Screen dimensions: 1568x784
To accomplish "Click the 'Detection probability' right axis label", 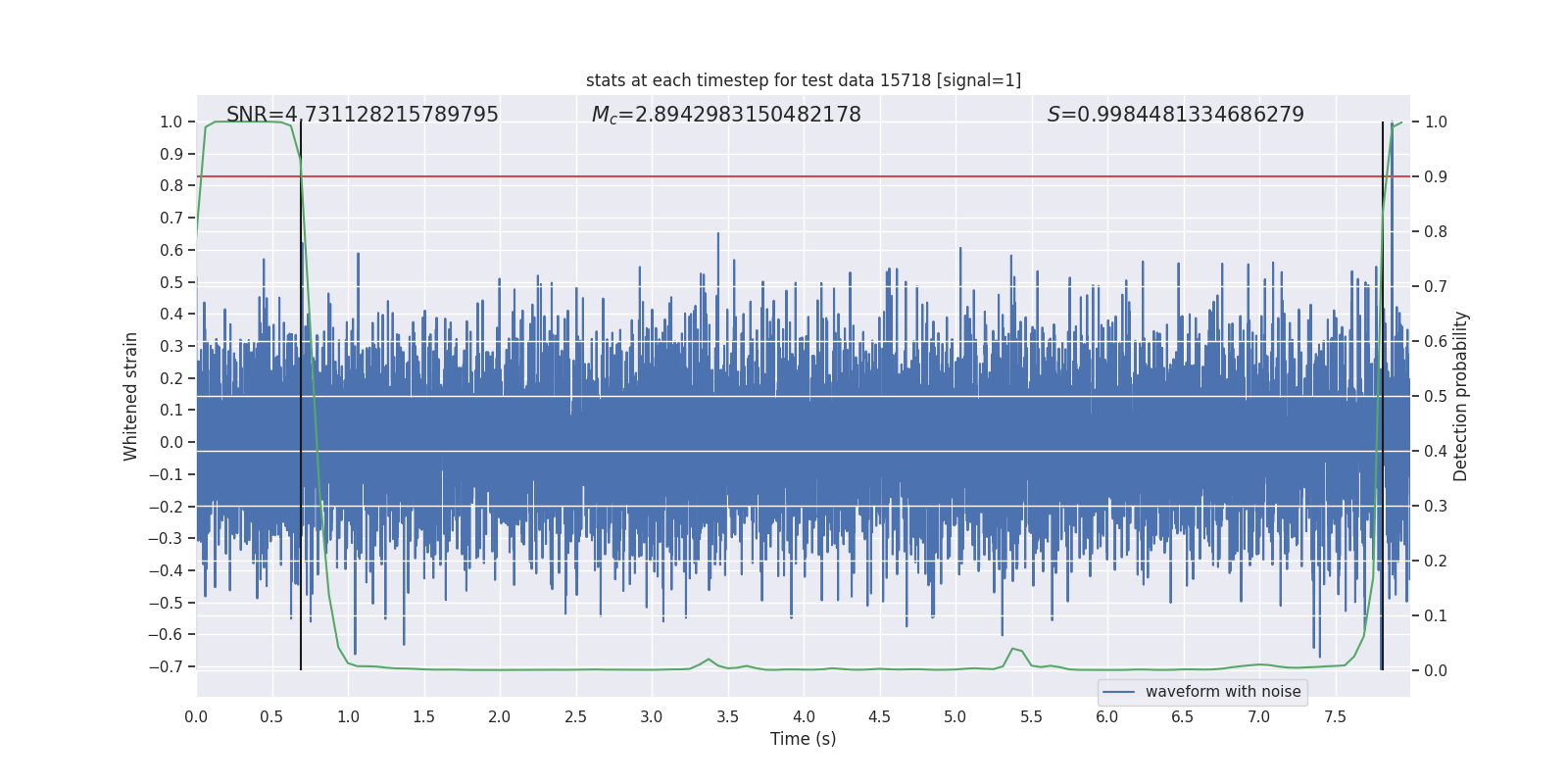I will click(x=1460, y=396).
